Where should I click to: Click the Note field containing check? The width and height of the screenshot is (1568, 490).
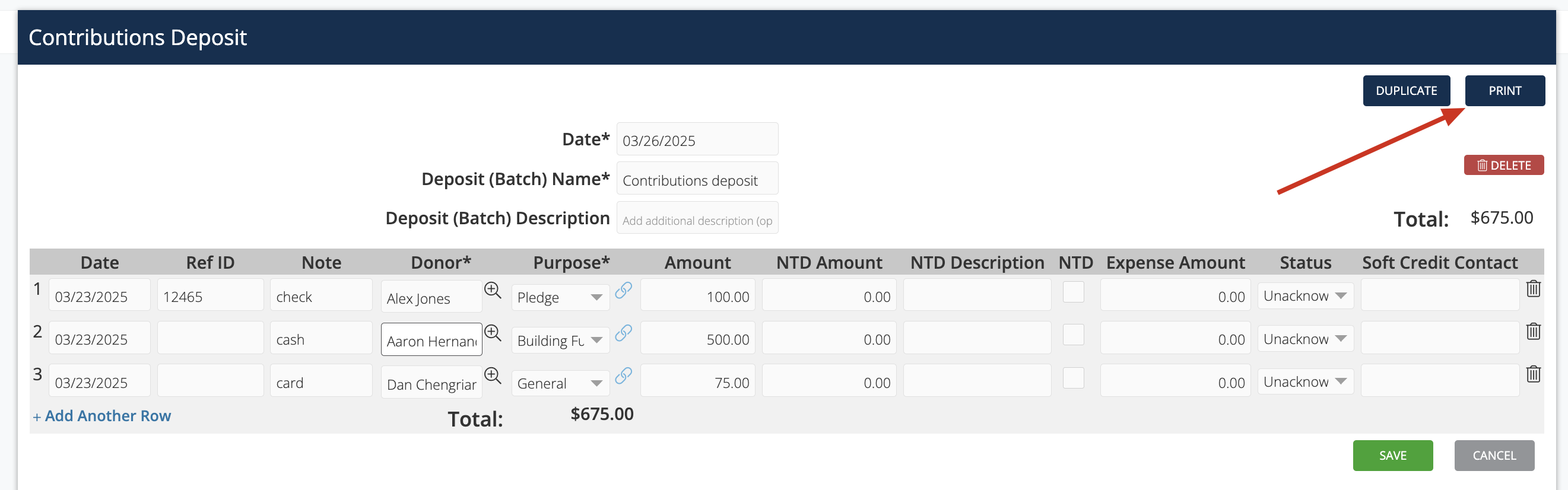321,295
